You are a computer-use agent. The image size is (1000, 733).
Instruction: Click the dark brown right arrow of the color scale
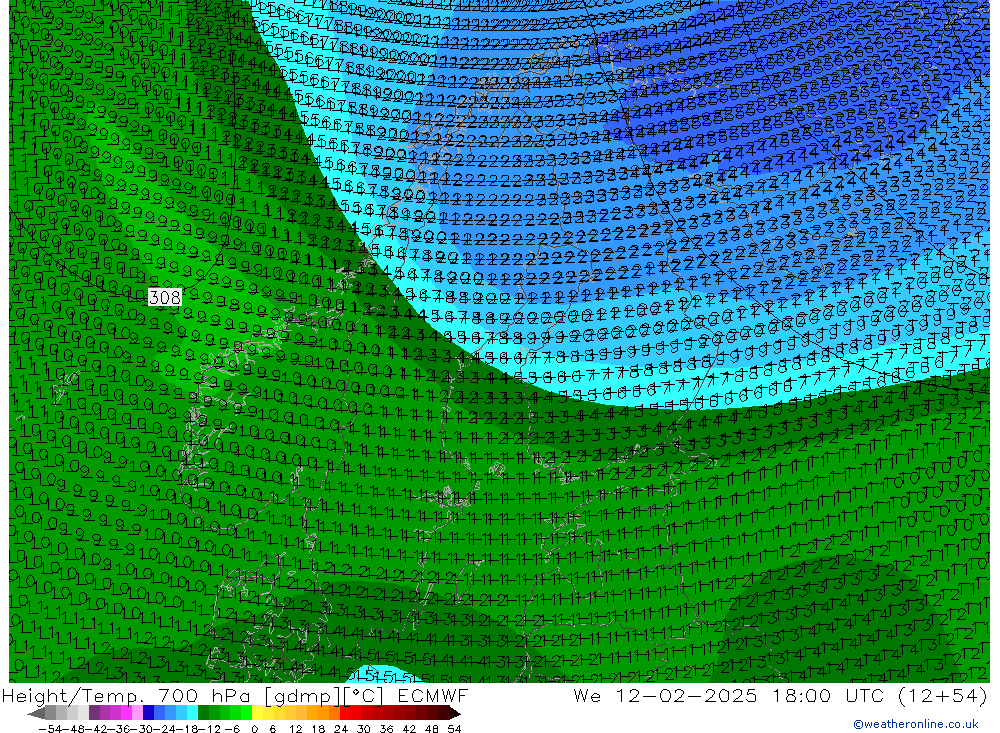(x=454, y=713)
